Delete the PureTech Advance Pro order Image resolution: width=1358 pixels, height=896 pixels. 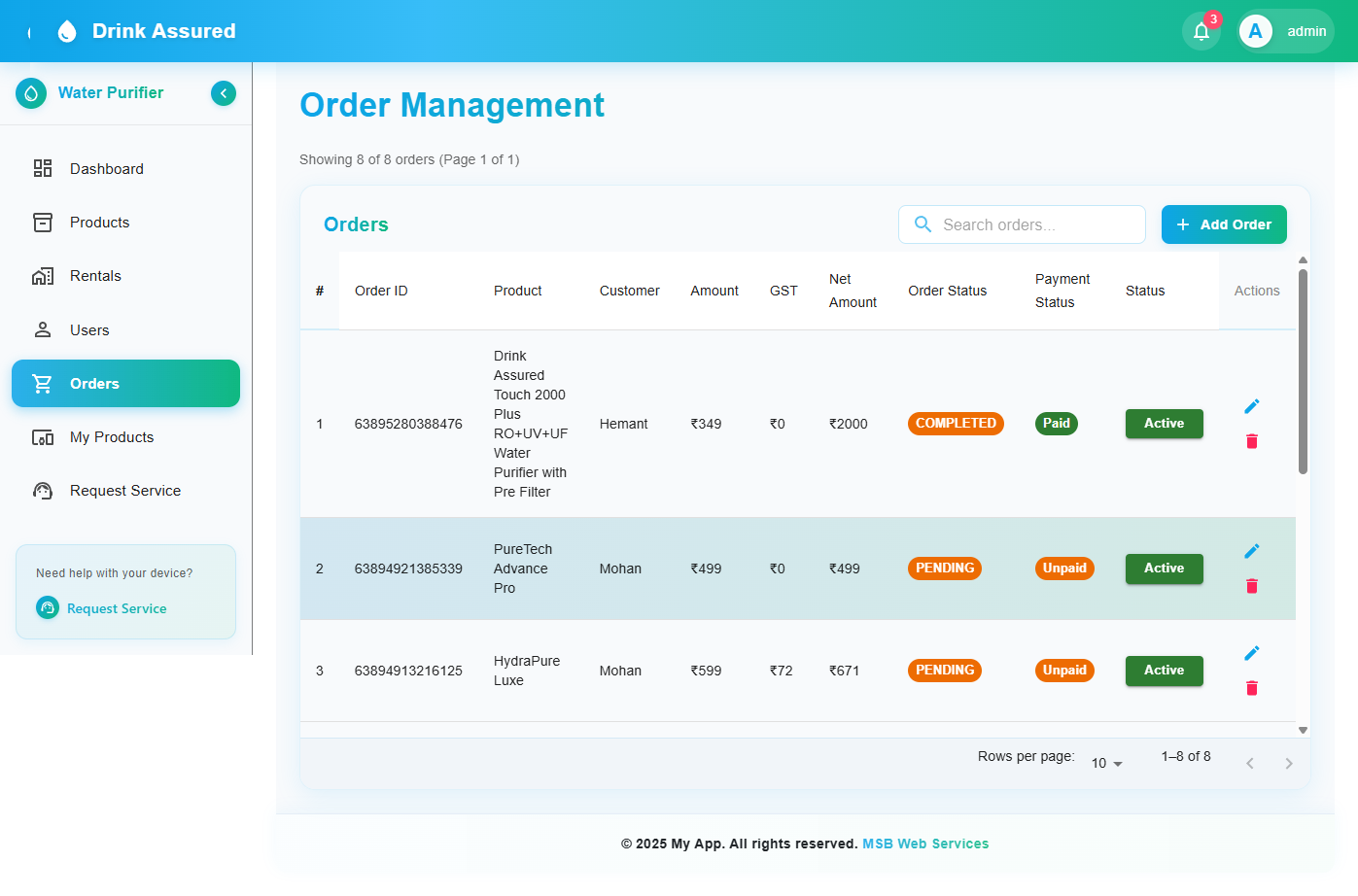coord(1252,586)
